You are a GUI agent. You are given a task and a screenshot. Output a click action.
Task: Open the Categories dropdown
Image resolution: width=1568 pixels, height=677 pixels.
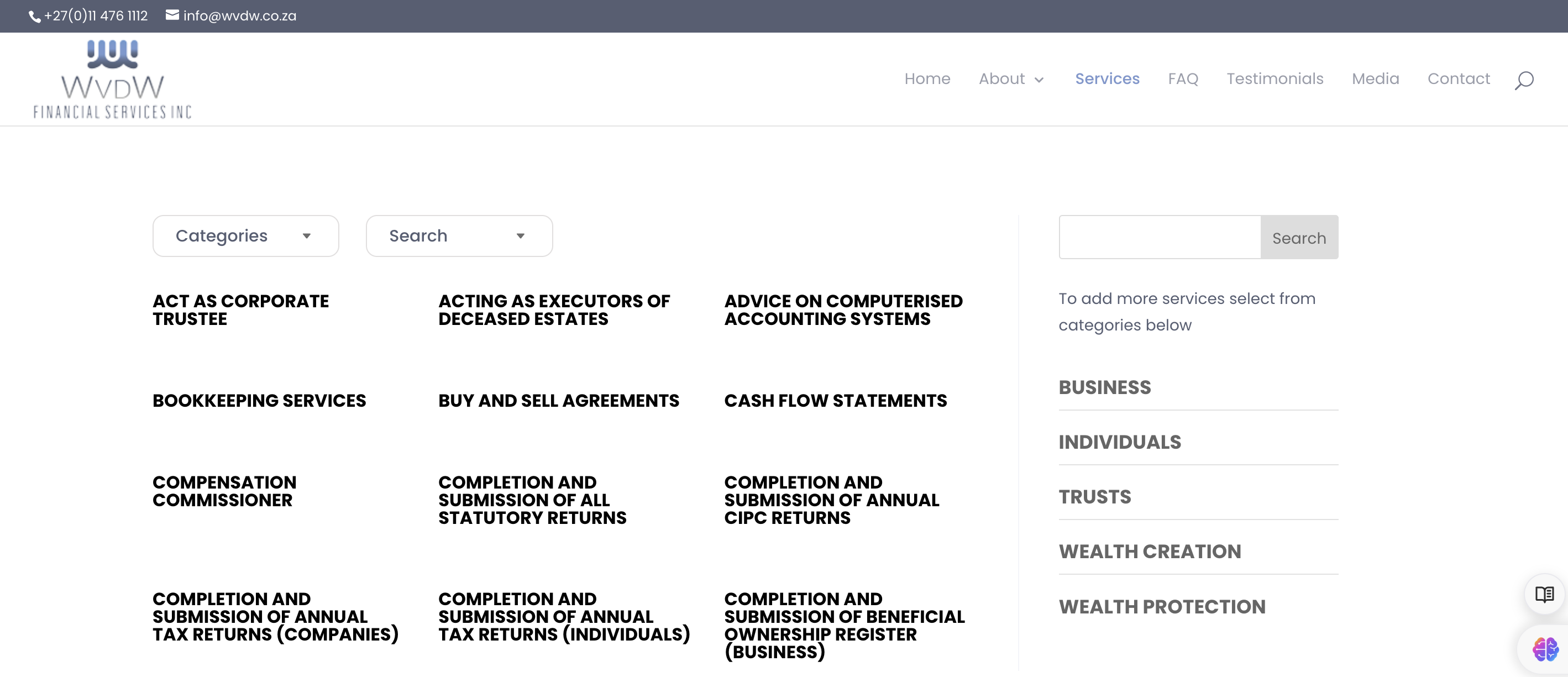pyautogui.click(x=245, y=235)
